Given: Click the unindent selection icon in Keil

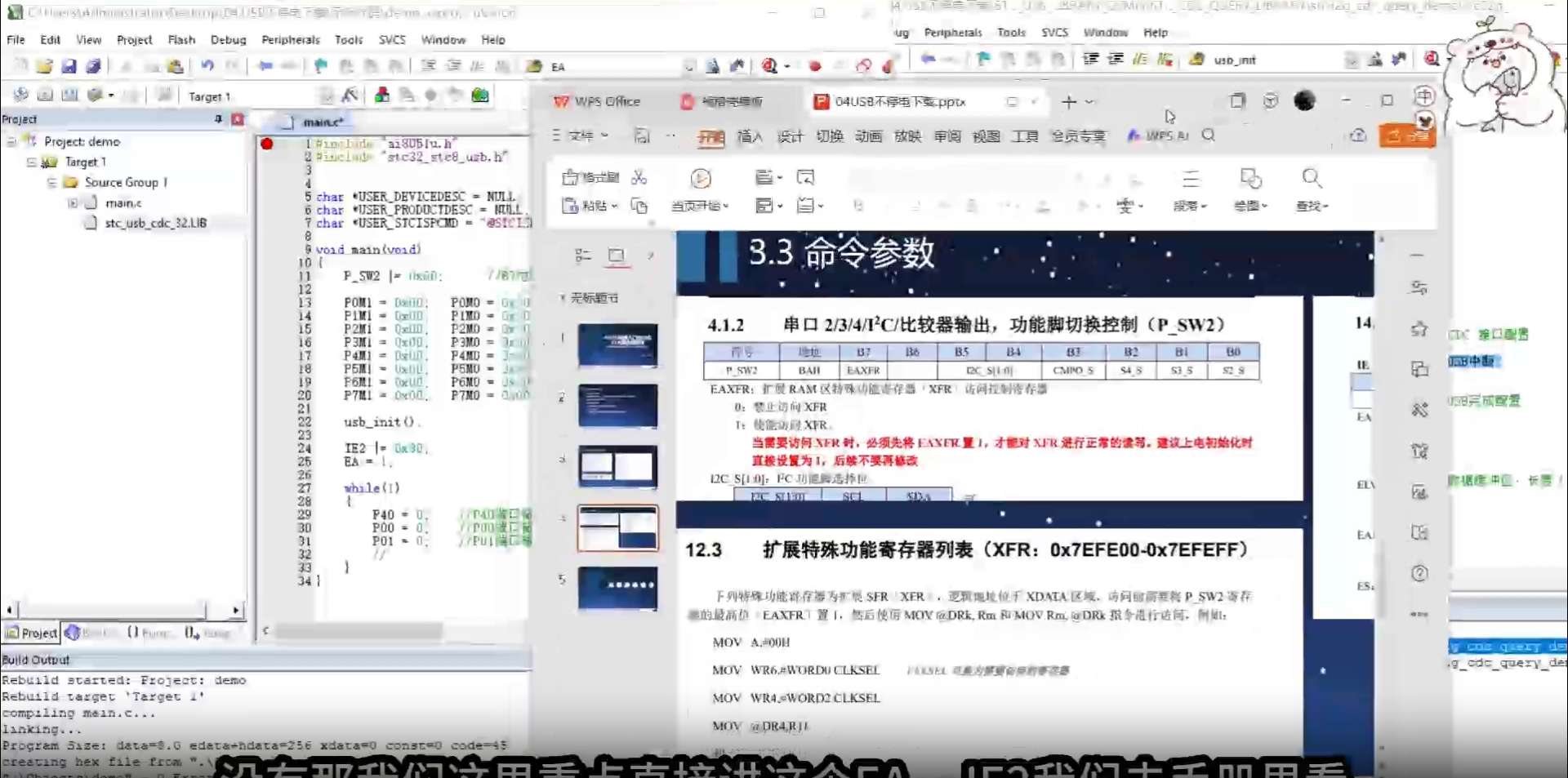Looking at the screenshot, I should pyautogui.click(x=453, y=66).
